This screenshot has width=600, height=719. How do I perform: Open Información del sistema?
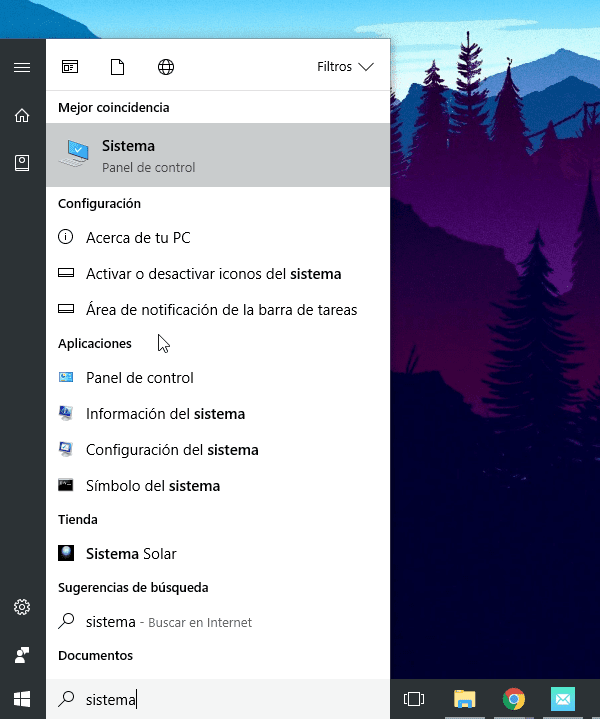point(165,414)
